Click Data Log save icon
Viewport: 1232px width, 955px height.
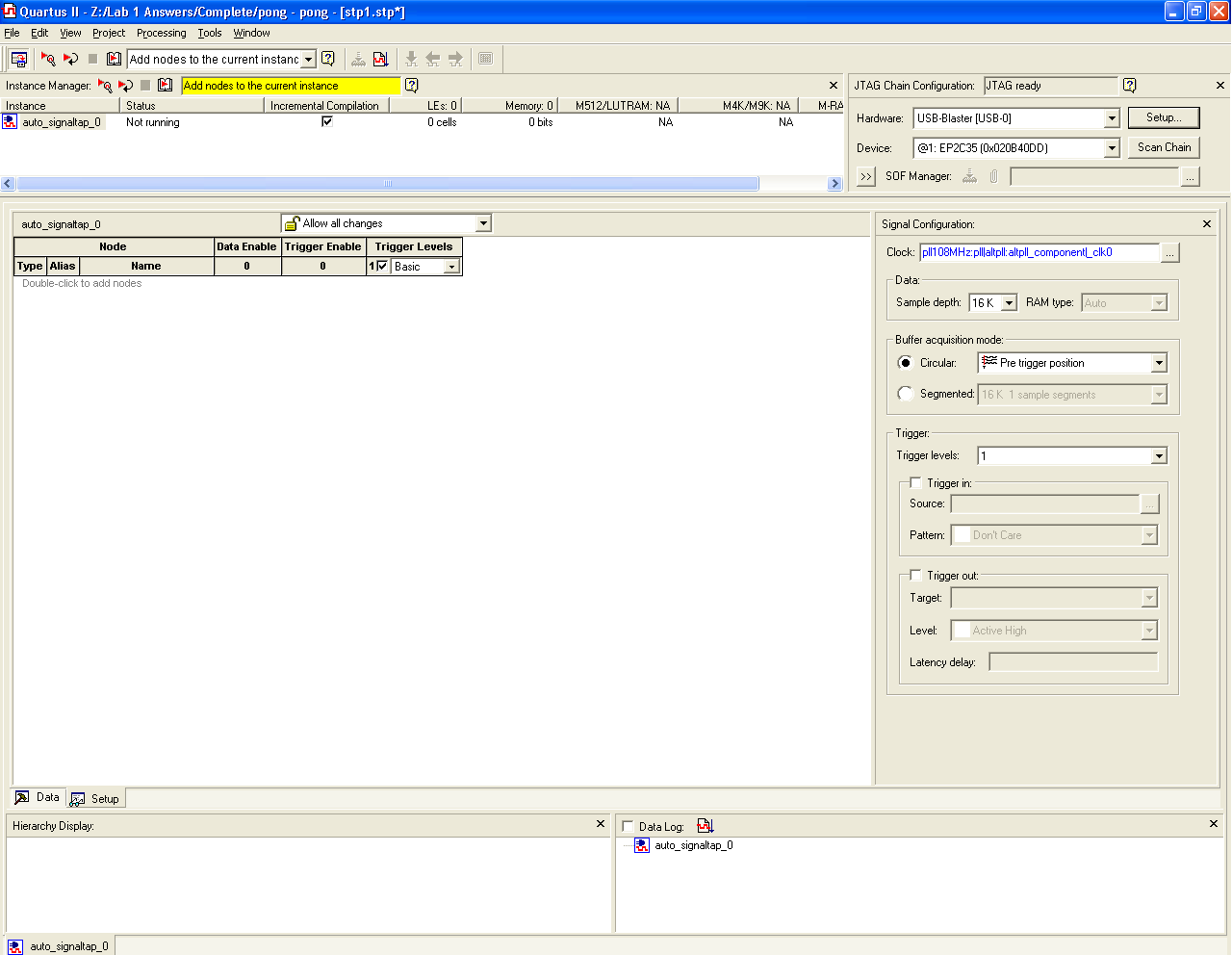pyautogui.click(x=705, y=826)
